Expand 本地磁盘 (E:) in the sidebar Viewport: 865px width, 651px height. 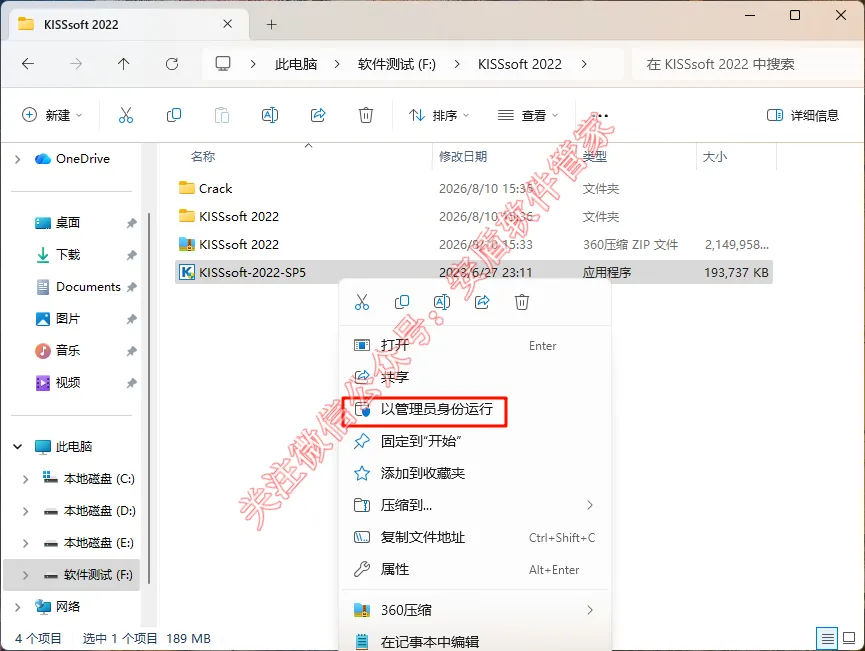pos(25,543)
